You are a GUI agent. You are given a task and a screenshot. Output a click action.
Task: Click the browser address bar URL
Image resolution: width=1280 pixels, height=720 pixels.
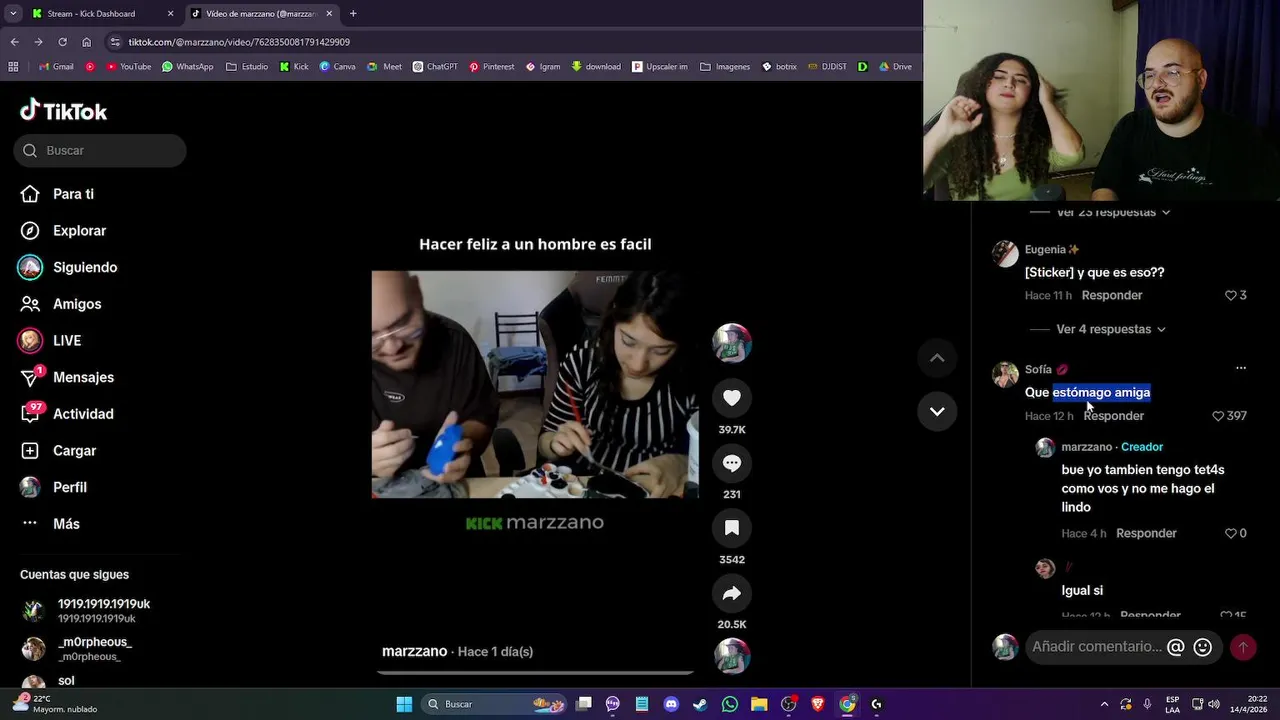point(239,42)
